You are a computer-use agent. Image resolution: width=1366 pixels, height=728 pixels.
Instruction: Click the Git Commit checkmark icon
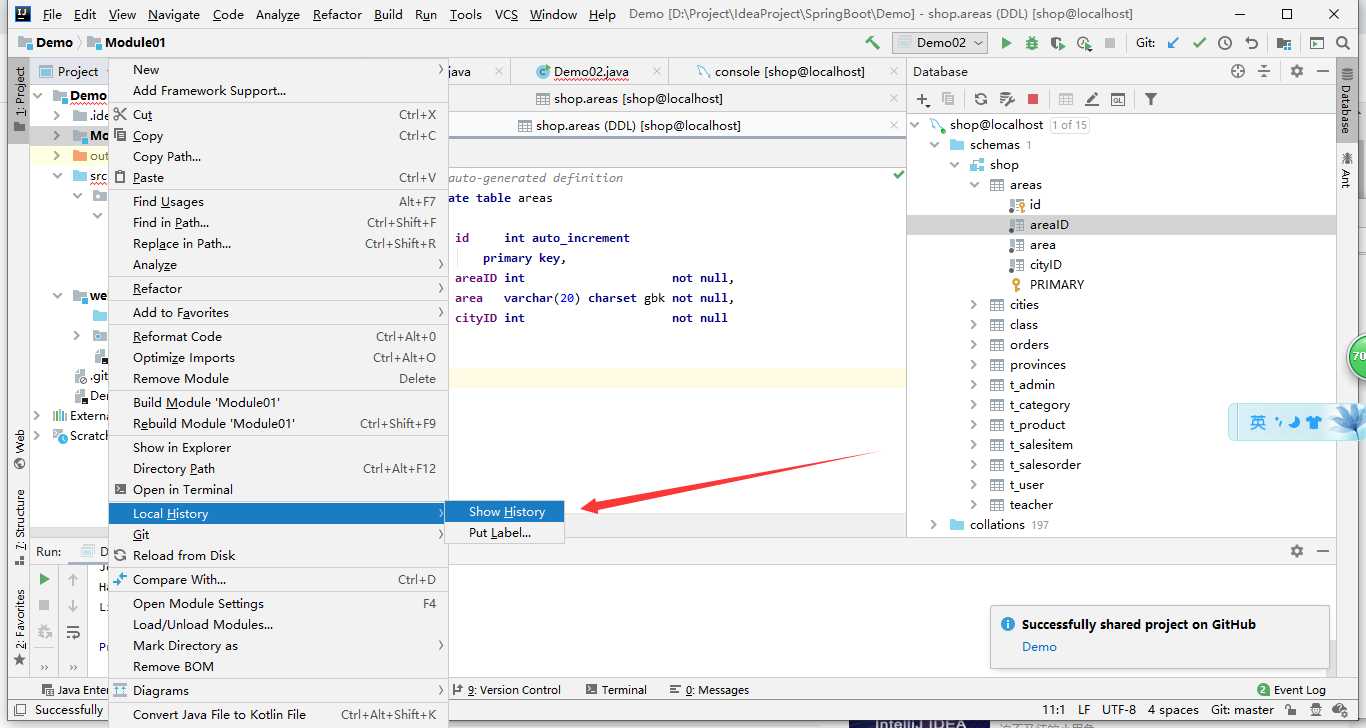pyautogui.click(x=1199, y=43)
